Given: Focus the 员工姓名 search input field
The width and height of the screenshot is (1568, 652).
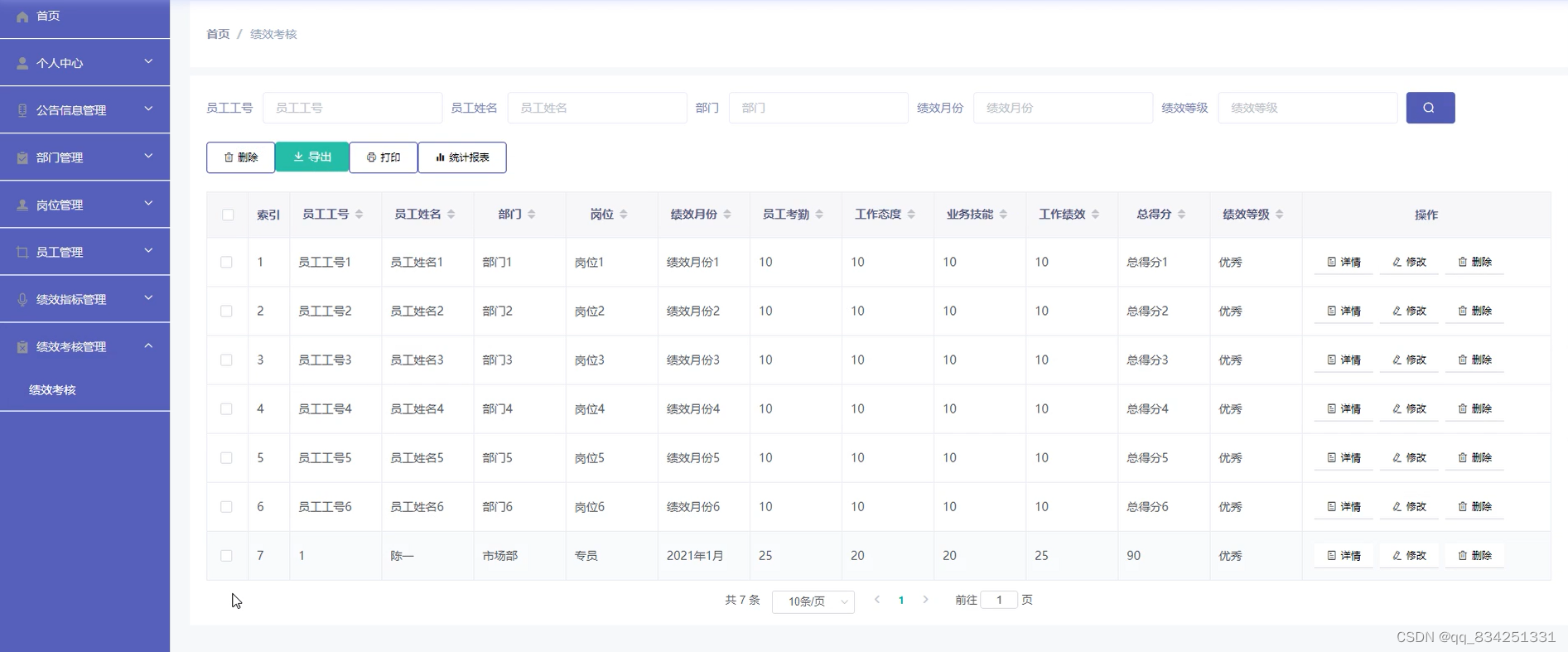Looking at the screenshot, I should point(596,108).
